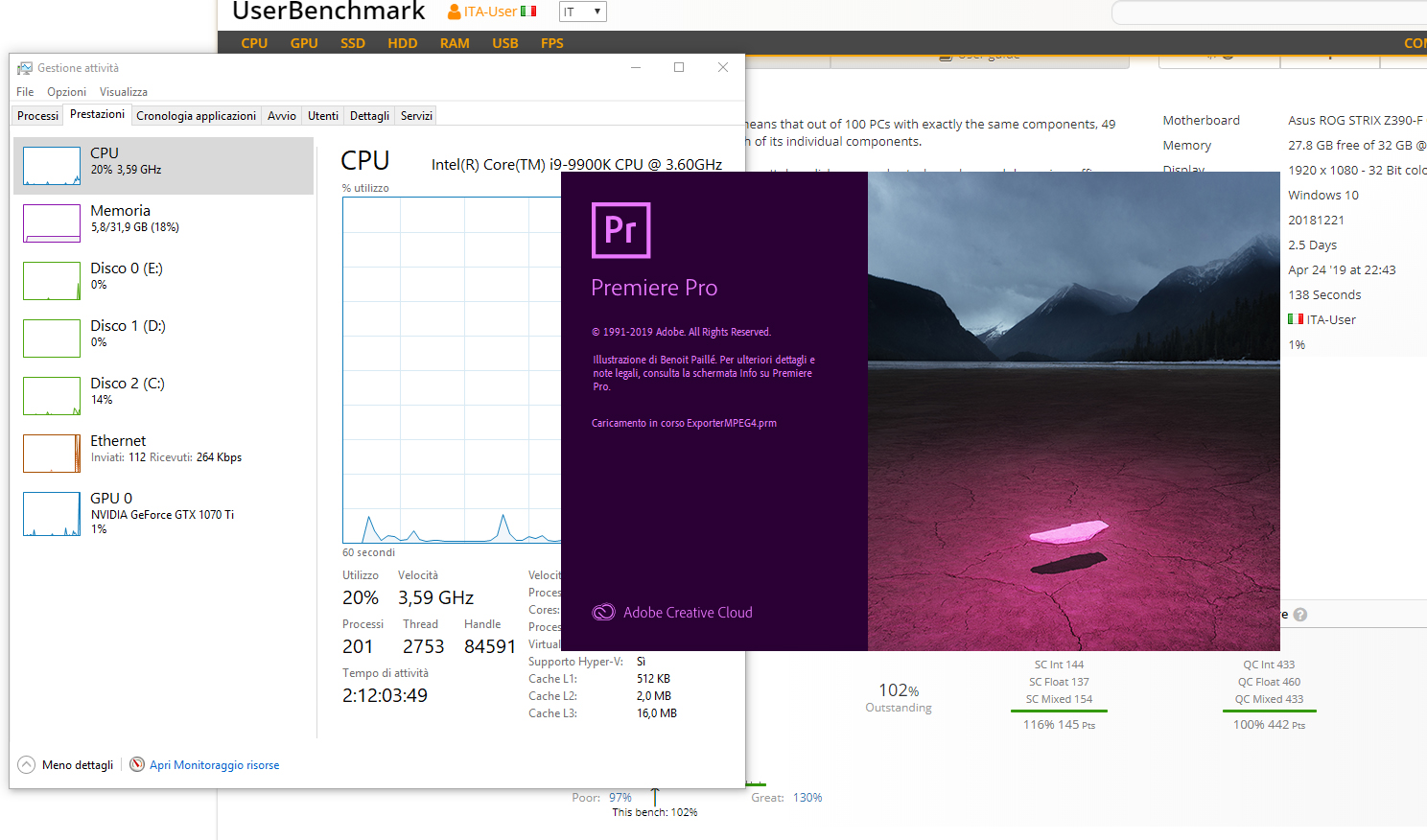The width and height of the screenshot is (1427, 840).
Task: Click the Tempo di attività 2:12:03:49 value
Action: point(386,696)
